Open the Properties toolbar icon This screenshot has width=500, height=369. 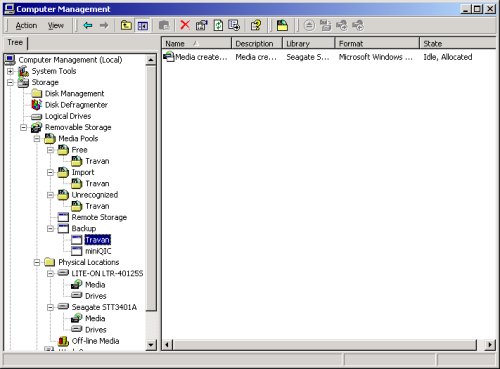(202, 25)
